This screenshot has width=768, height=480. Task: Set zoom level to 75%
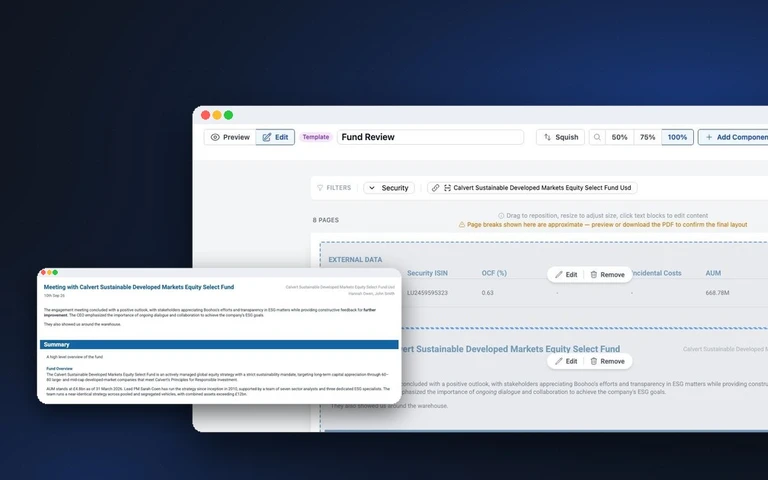pos(648,137)
